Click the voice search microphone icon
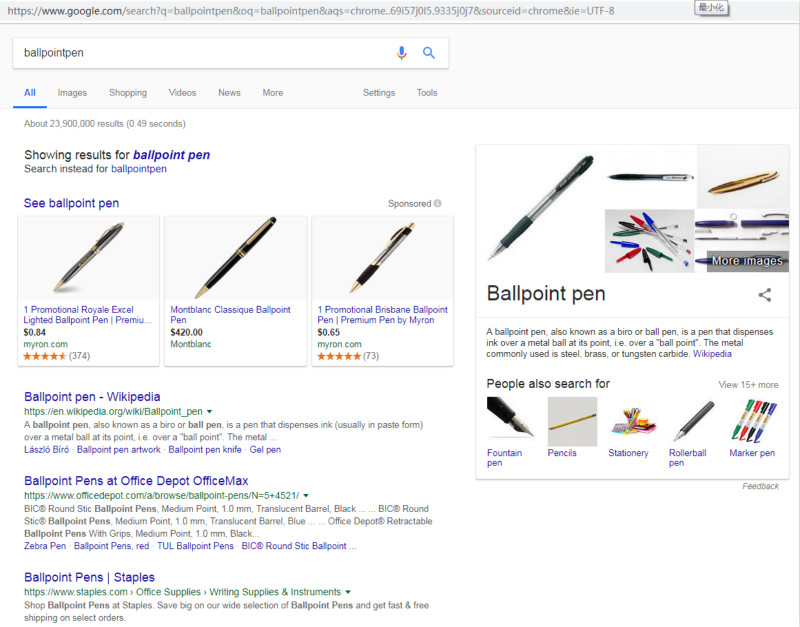The width and height of the screenshot is (800, 627). coord(402,53)
